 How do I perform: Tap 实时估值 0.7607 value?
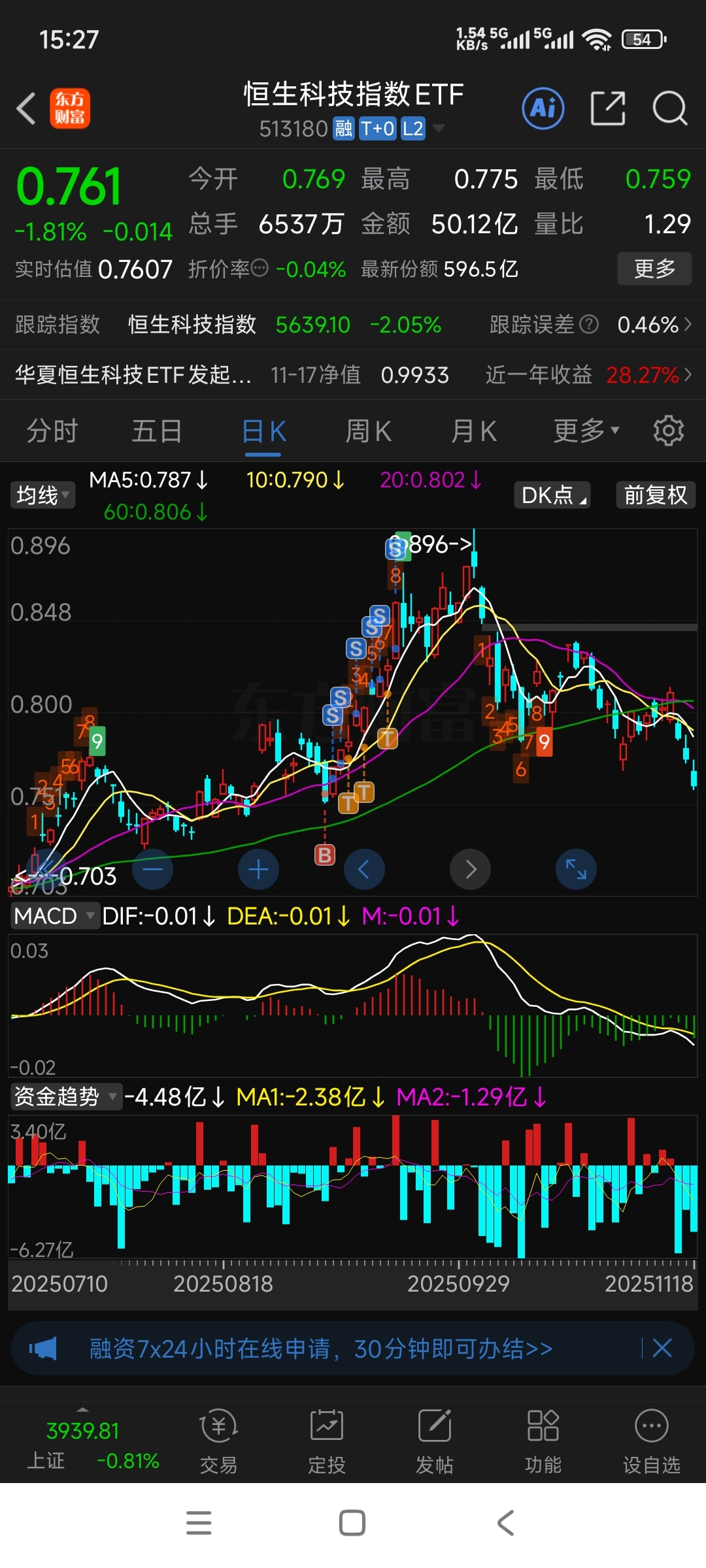[x=135, y=269]
